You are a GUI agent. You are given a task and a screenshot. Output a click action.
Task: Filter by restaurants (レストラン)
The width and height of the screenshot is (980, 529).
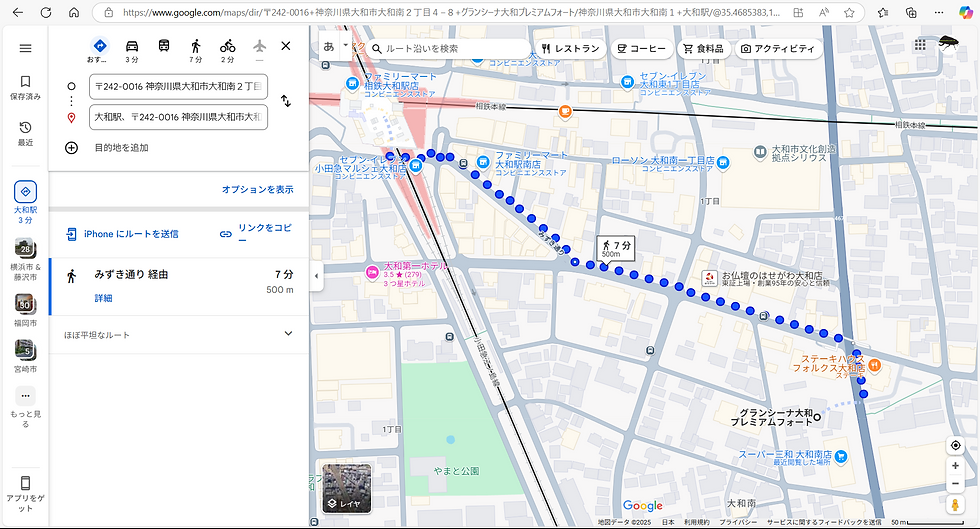tap(571, 48)
